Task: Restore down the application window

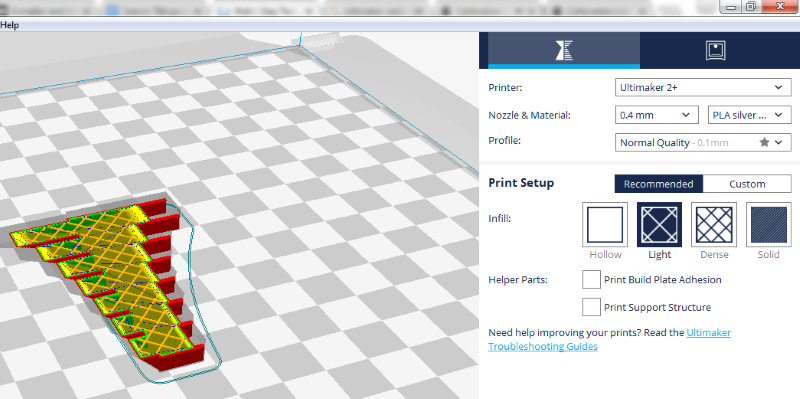Action: [751, 6]
